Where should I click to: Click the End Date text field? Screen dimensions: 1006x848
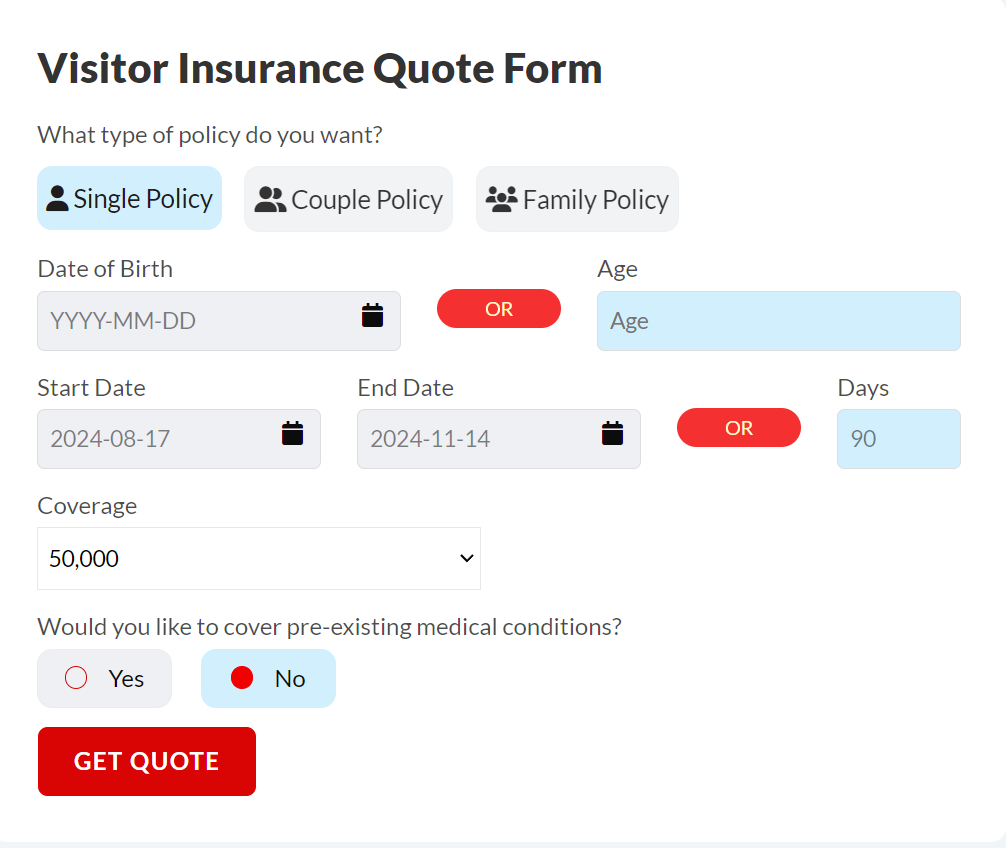click(x=499, y=439)
